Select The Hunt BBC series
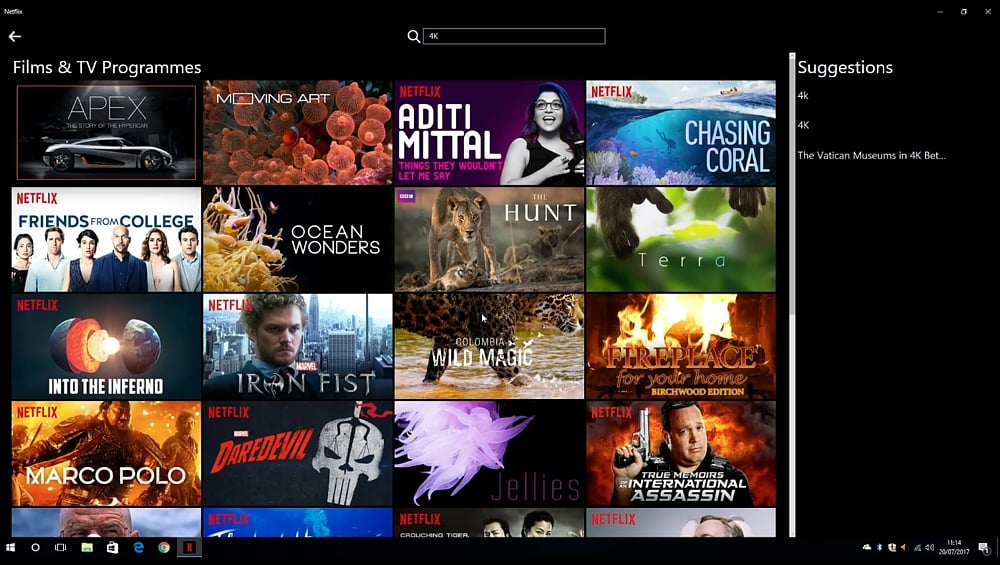The image size is (1000, 565). (489, 239)
